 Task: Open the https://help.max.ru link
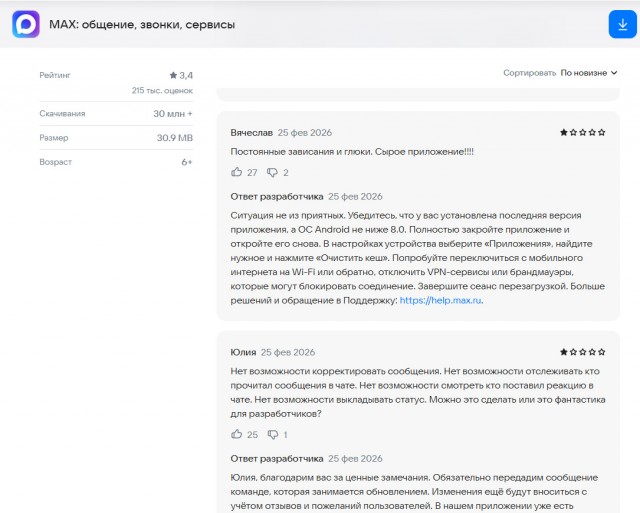pyautogui.click(x=440, y=300)
